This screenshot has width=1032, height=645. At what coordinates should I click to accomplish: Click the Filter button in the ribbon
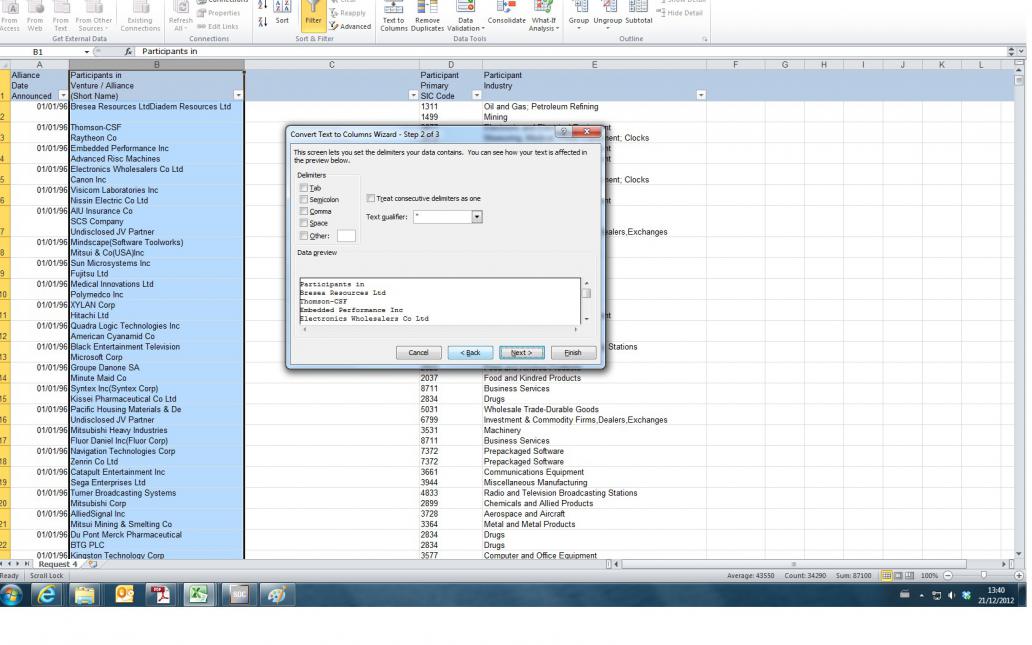click(313, 14)
